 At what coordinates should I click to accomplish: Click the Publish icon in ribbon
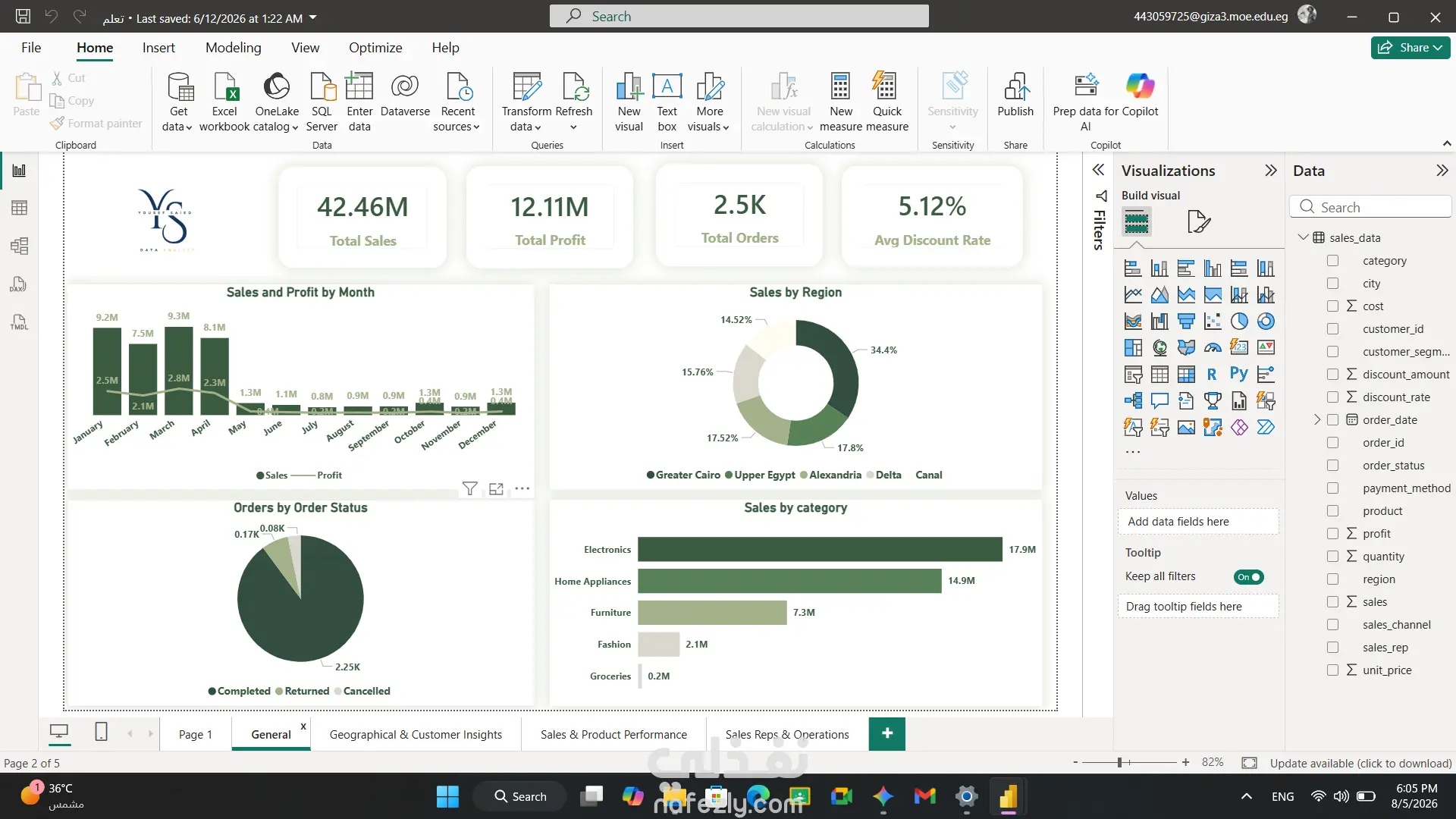[1015, 95]
